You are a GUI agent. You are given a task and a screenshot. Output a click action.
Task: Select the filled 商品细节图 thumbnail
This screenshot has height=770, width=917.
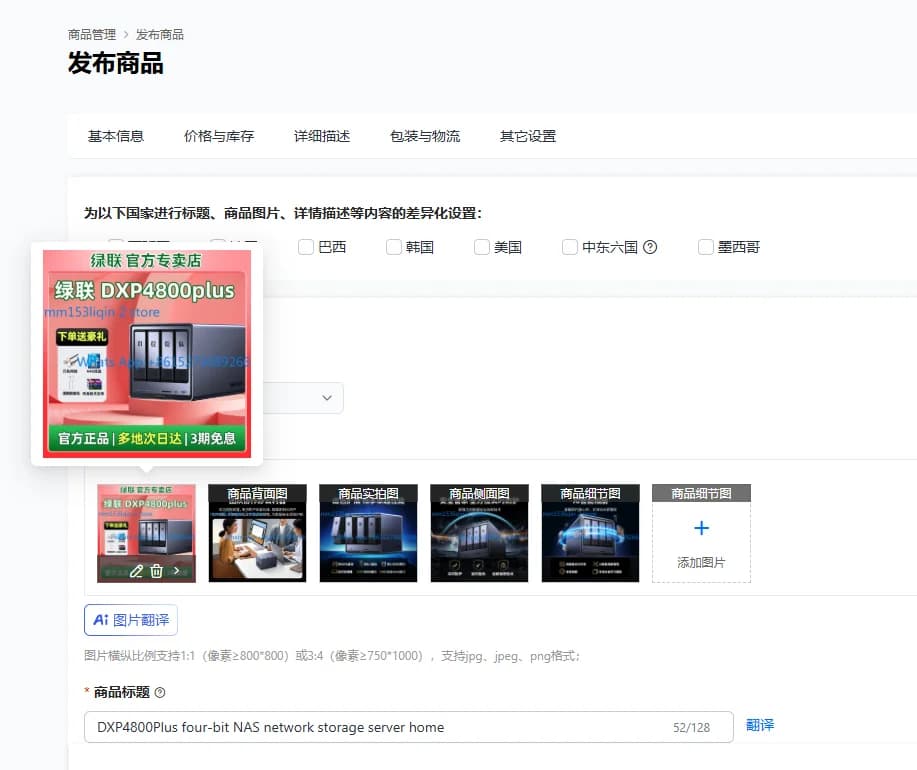click(x=591, y=533)
